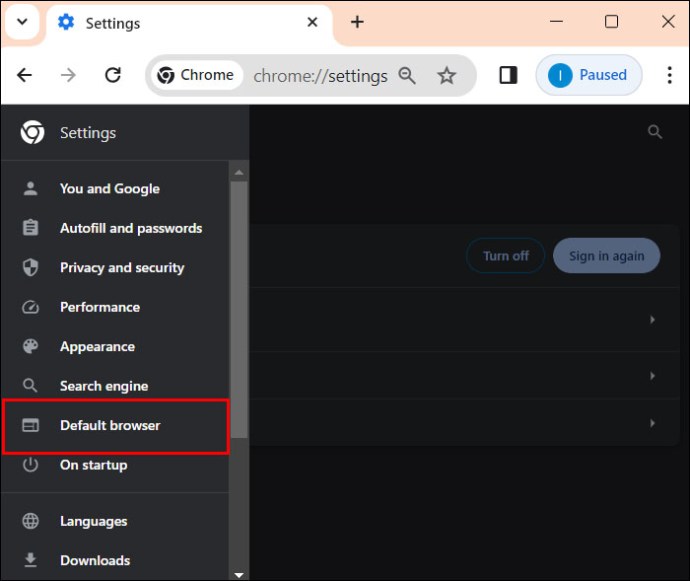Viewport: 690px width, 581px height.
Task: Open On startup settings section
Action: tap(115, 465)
